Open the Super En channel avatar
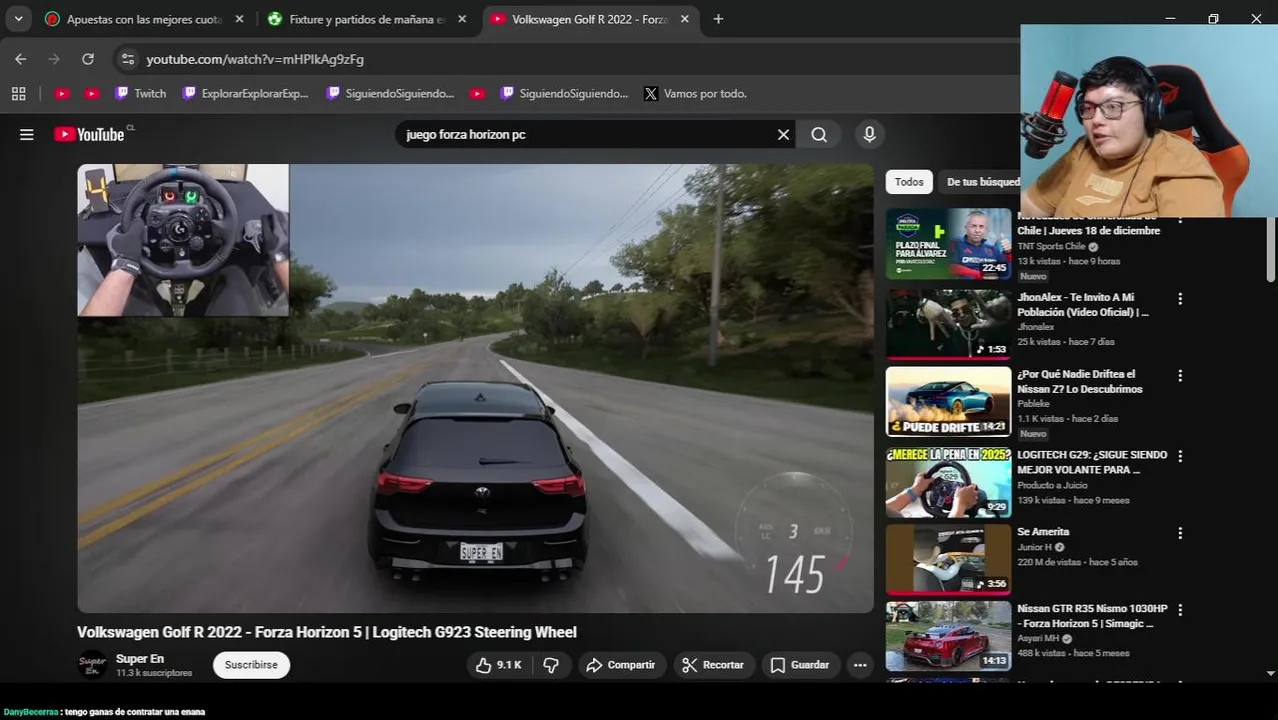This screenshot has height=720, width=1278. (92, 665)
